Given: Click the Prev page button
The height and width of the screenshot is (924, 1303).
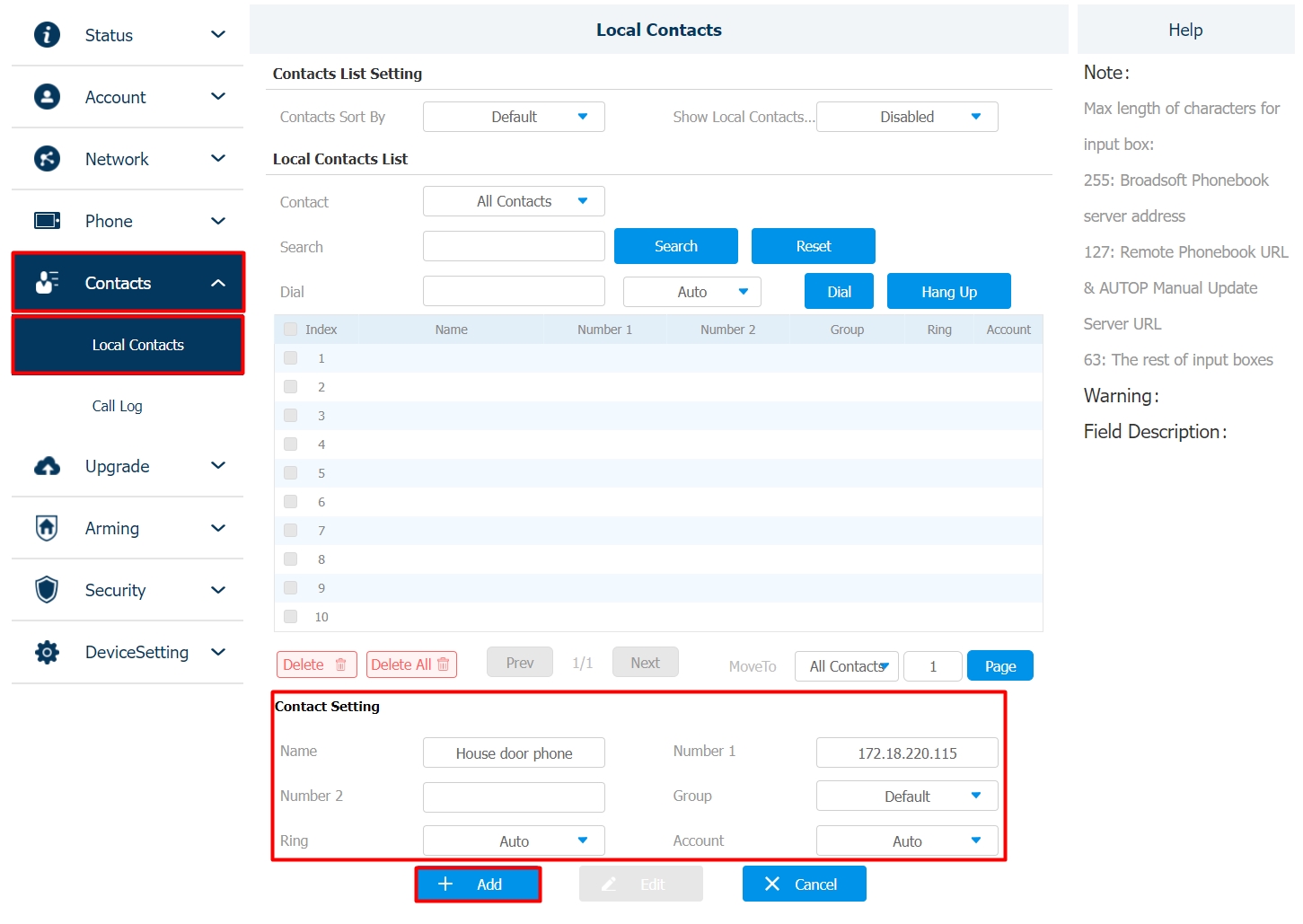Looking at the screenshot, I should [x=520, y=663].
